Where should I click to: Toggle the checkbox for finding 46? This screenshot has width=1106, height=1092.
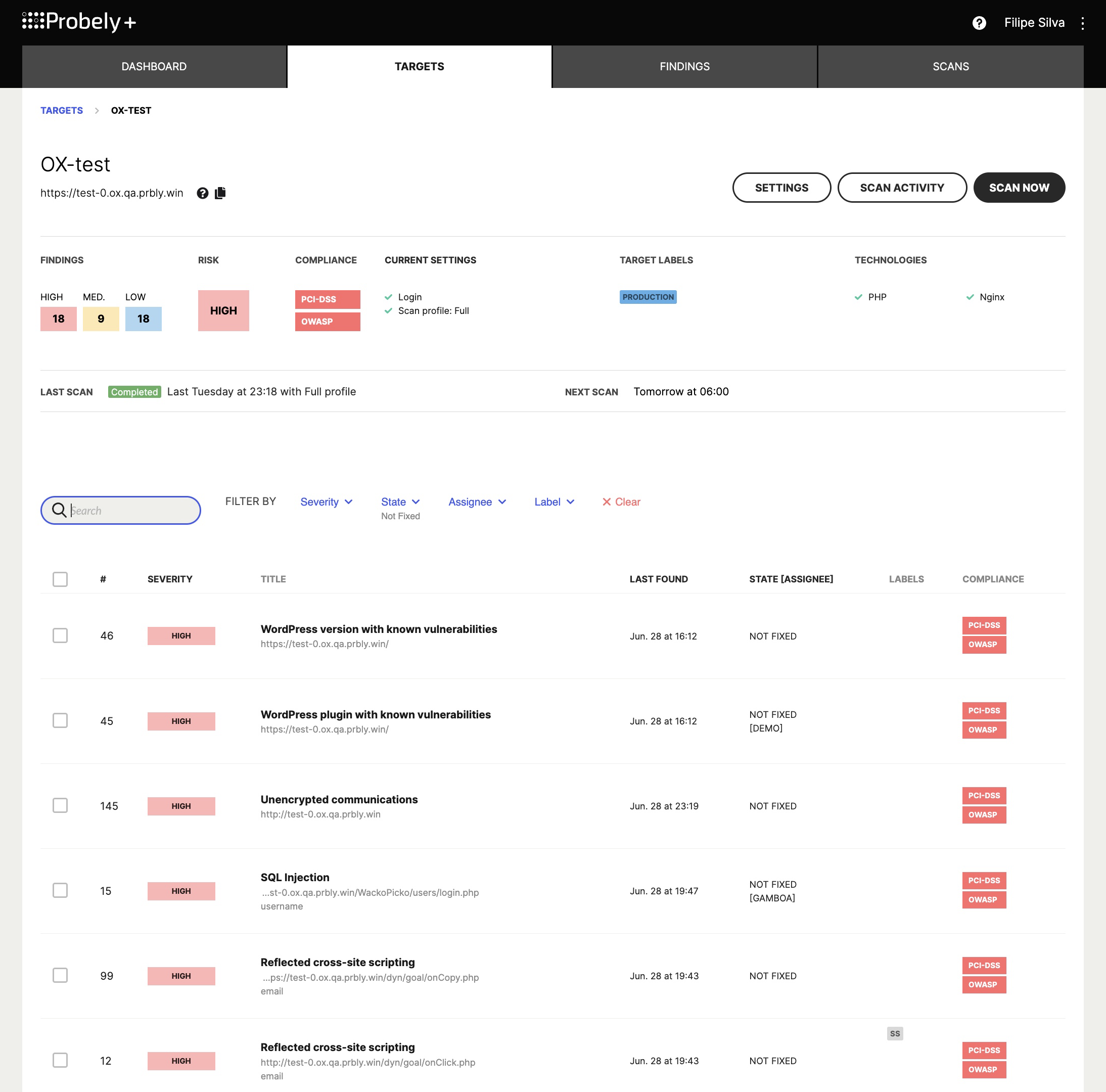pos(60,635)
